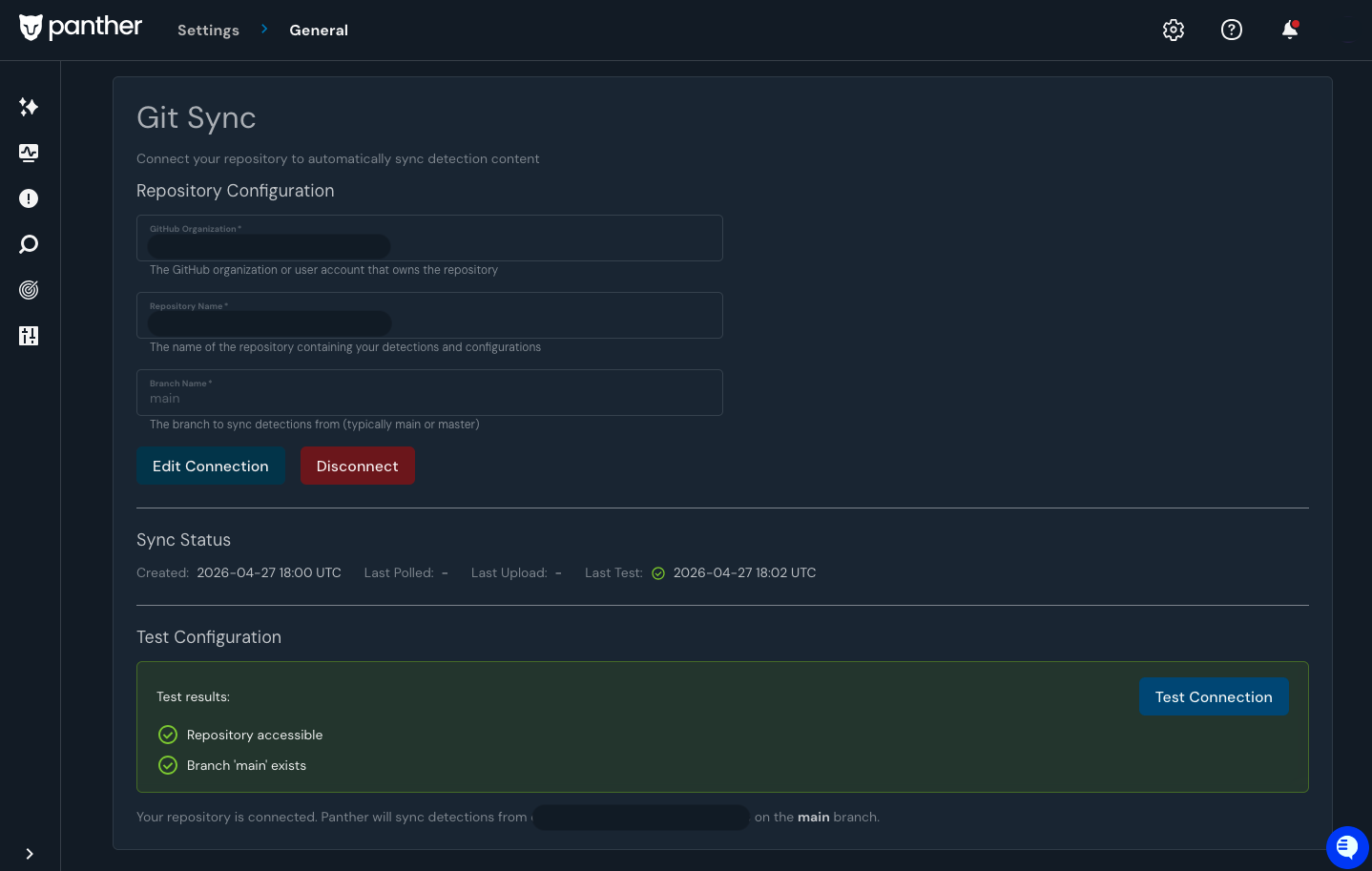Click the breadcrumb chevron separator
Image resolution: width=1372 pixels, height=871 pixels.
pyautogui.click(x=264, y=30)
